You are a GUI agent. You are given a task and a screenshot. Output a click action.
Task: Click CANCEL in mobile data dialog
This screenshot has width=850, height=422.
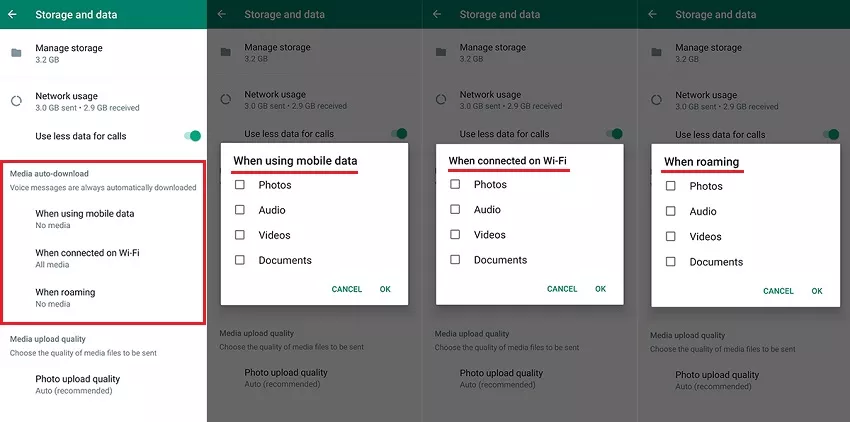347,289
